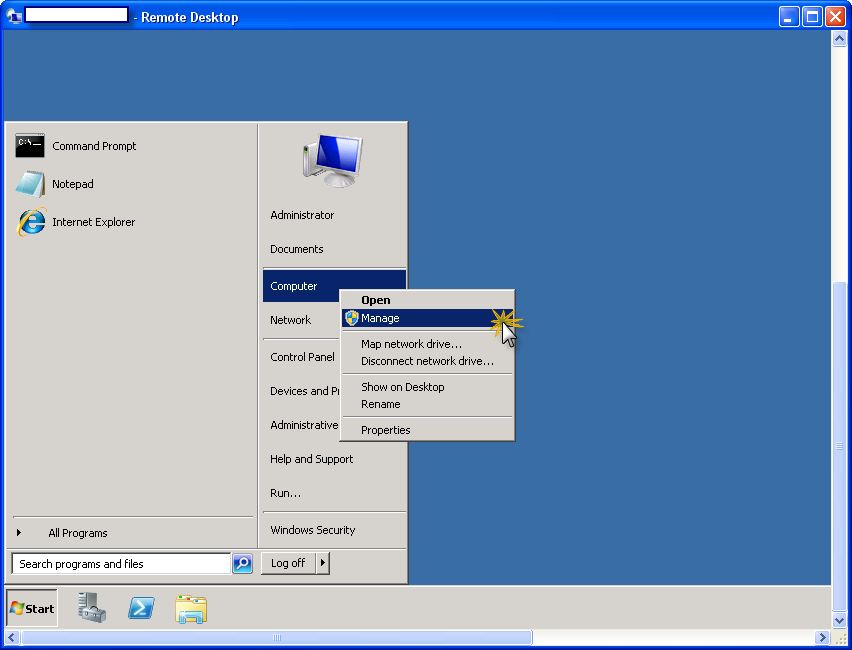Click the horizontal scrollbar right arrow
Image resolution: width=852 pixels, height=650 pixels.
[822, 637]
